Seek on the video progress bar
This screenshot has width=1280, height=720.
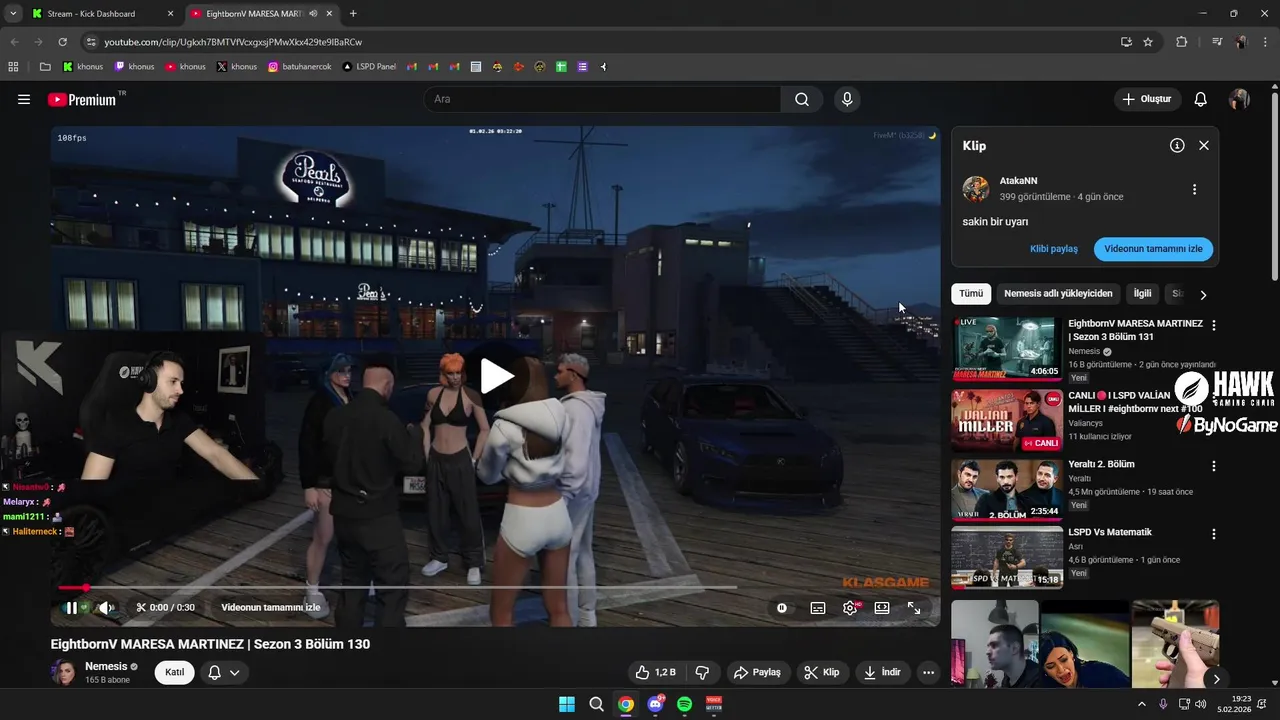click(397, 588)
